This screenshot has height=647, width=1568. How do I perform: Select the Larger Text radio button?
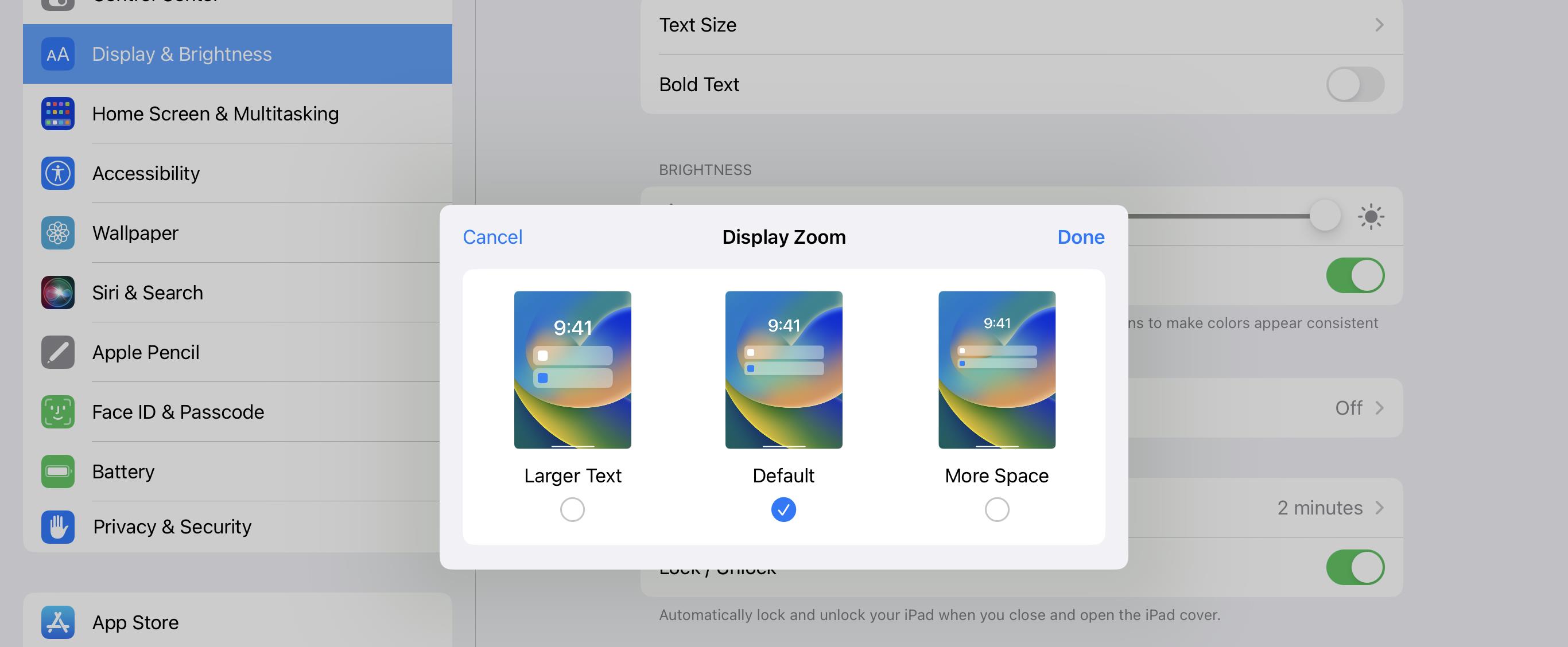point(572,509)
